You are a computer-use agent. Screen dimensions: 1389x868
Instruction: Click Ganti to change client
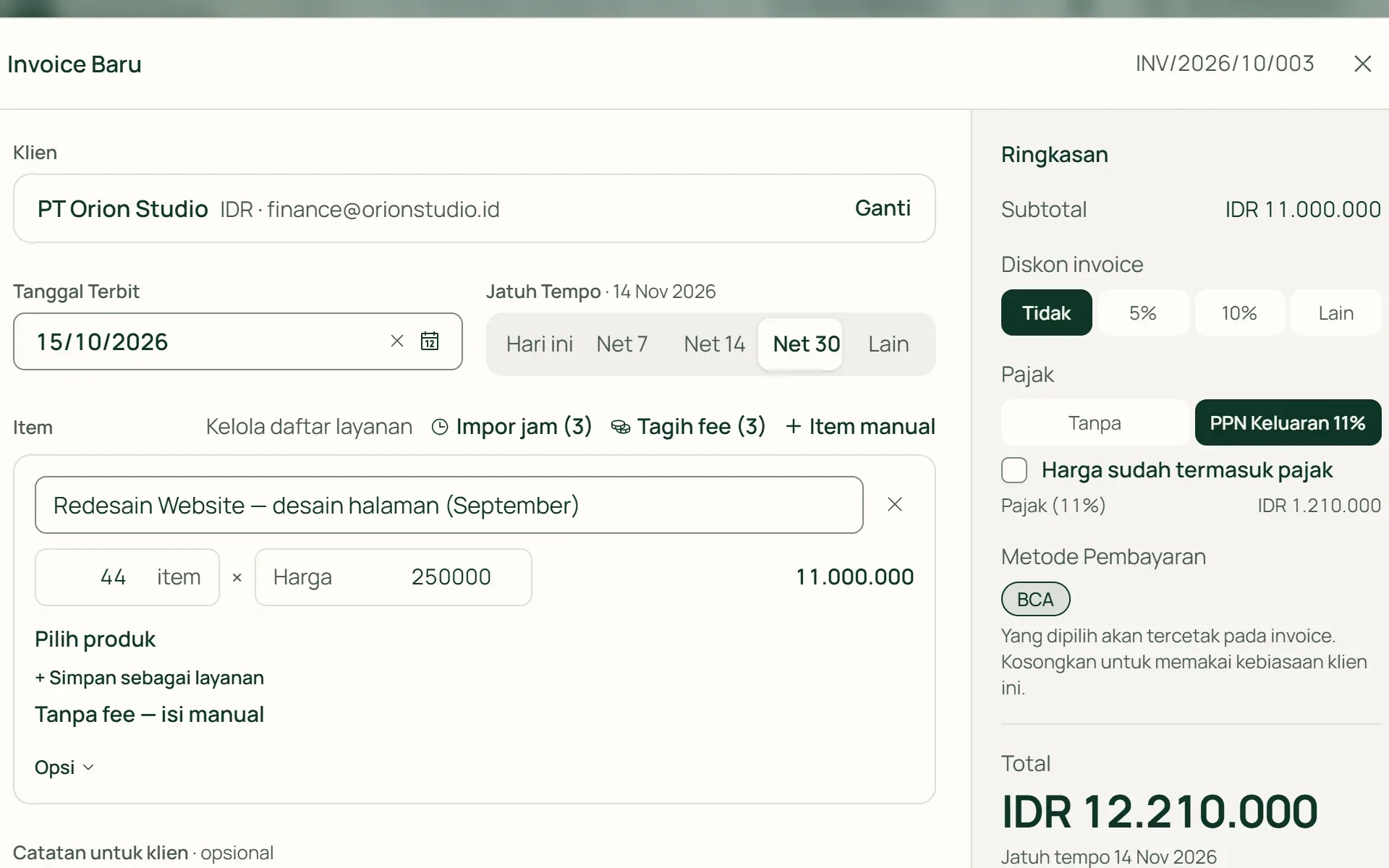tap(883, 208)
